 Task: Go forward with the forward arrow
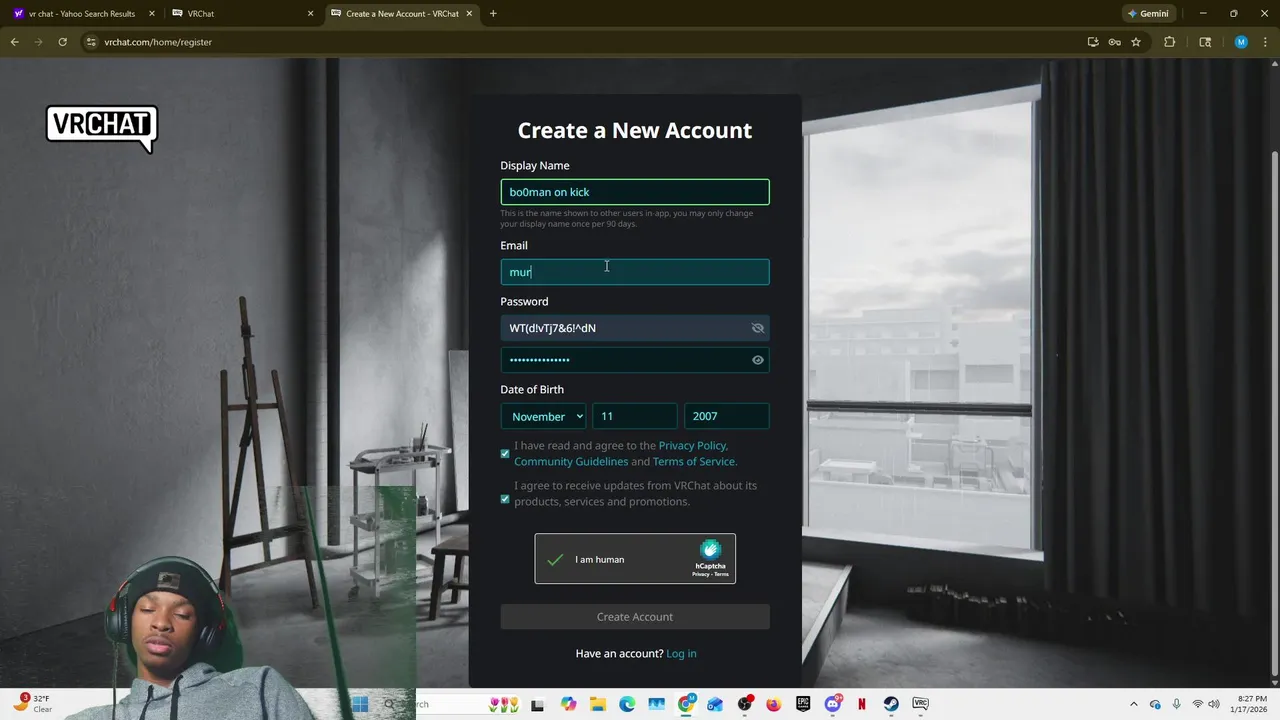39,42
